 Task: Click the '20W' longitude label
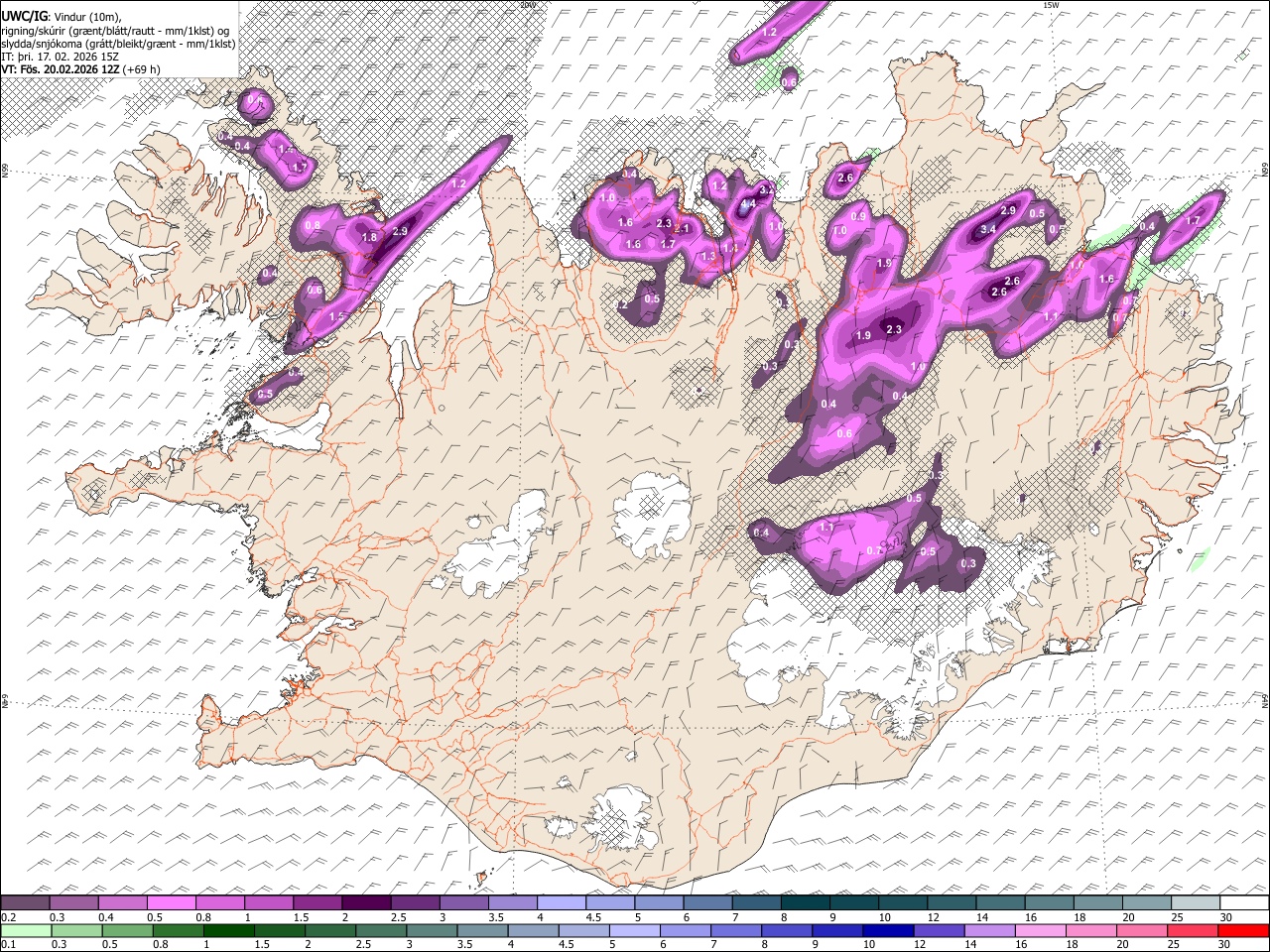(527, 5)
